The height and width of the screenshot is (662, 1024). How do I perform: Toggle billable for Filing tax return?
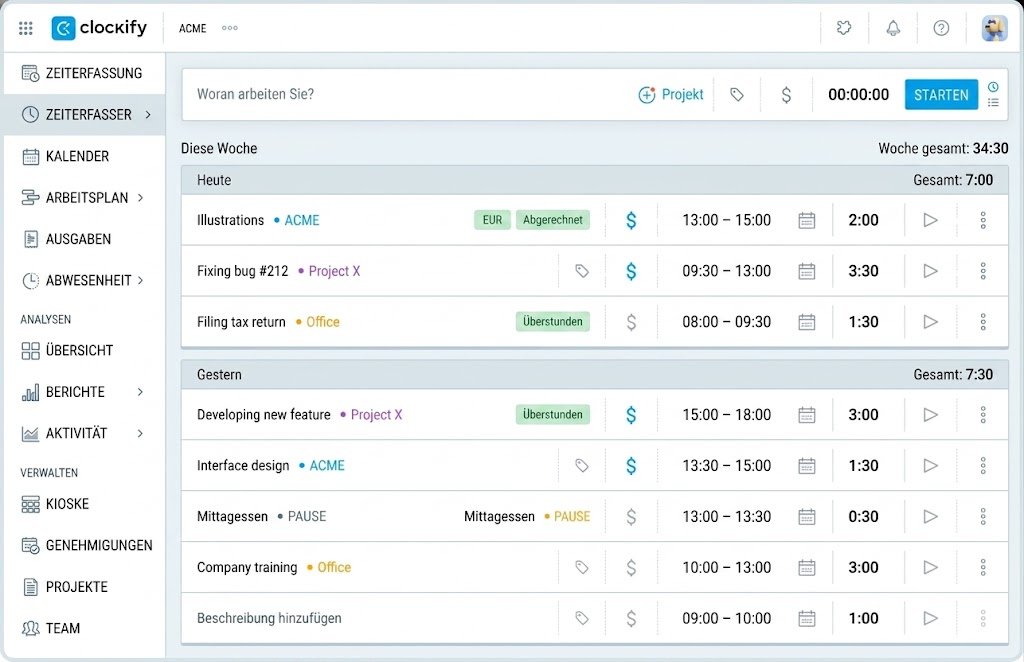(631, 322)
